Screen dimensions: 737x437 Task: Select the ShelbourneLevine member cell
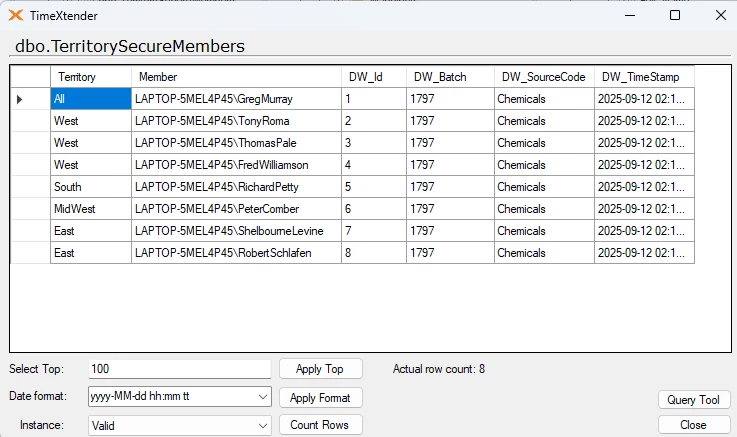pyautogui.click(x=236, y=231)
